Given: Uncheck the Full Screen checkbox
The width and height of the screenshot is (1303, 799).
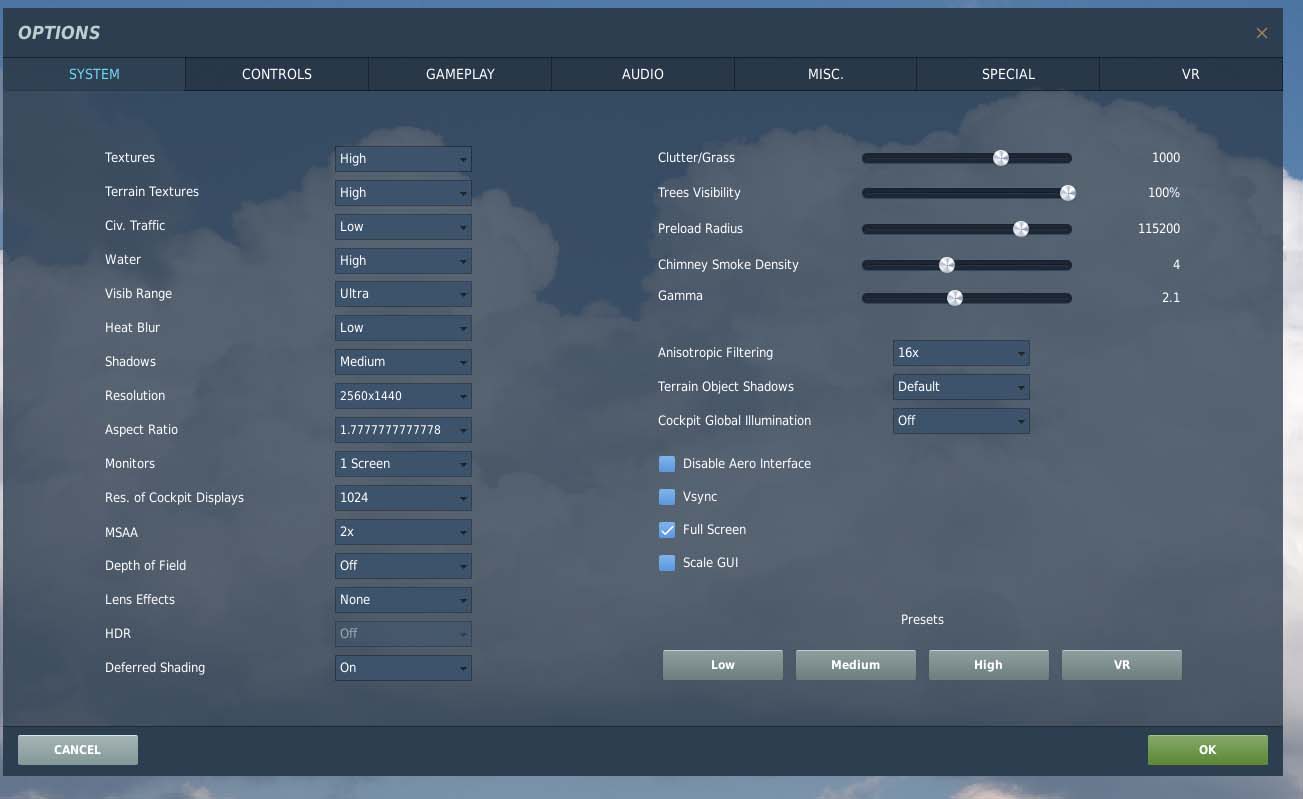Looking at the screenshot, I should [x=667, y=530].
